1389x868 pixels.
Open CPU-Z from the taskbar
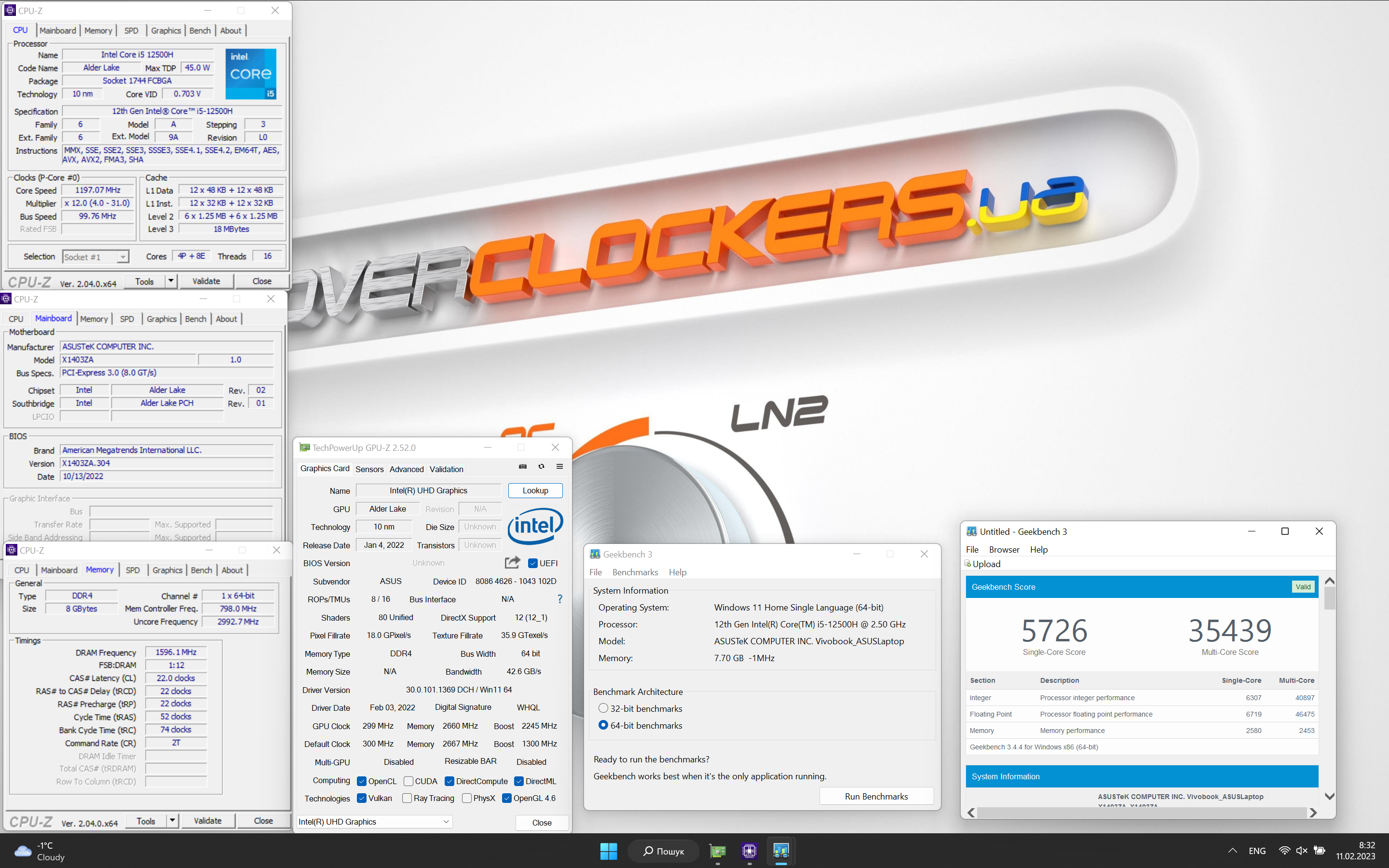[749, 851]
